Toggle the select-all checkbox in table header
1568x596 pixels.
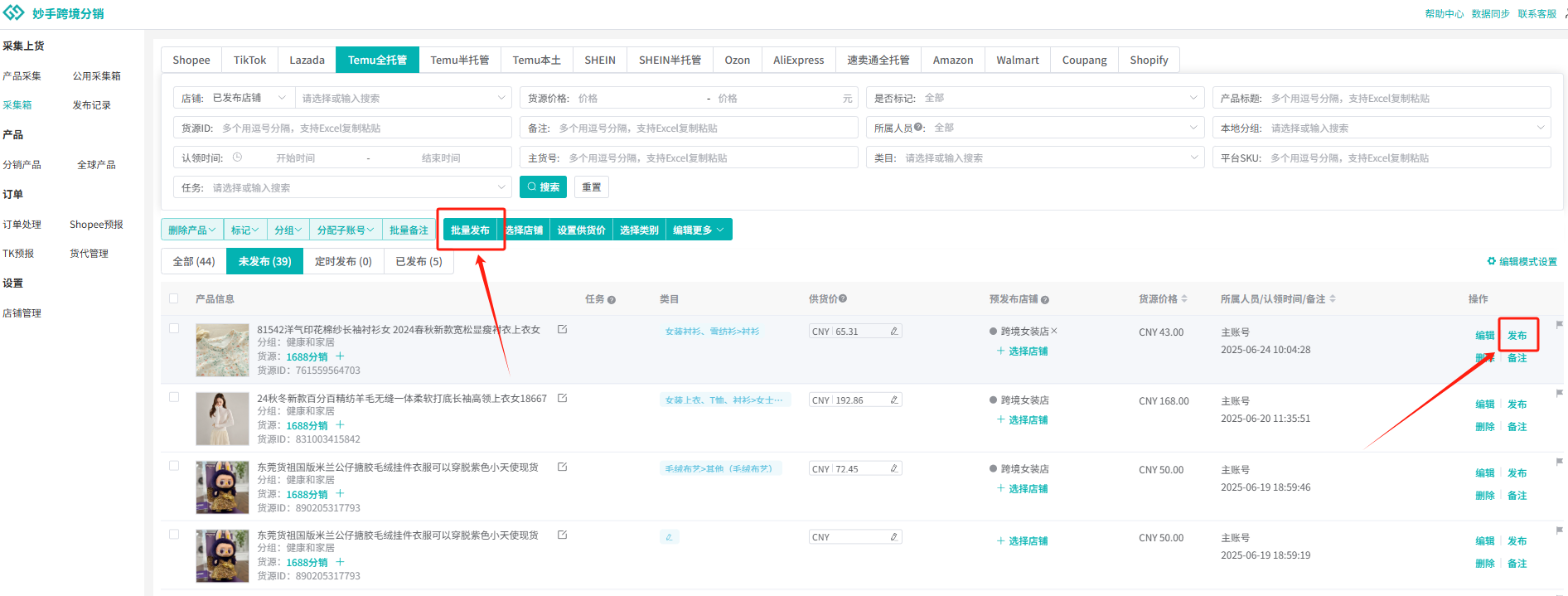coord(174,298)
